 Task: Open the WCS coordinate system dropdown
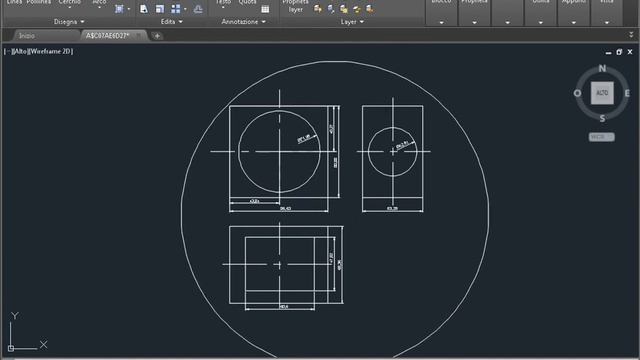(601, 137)
